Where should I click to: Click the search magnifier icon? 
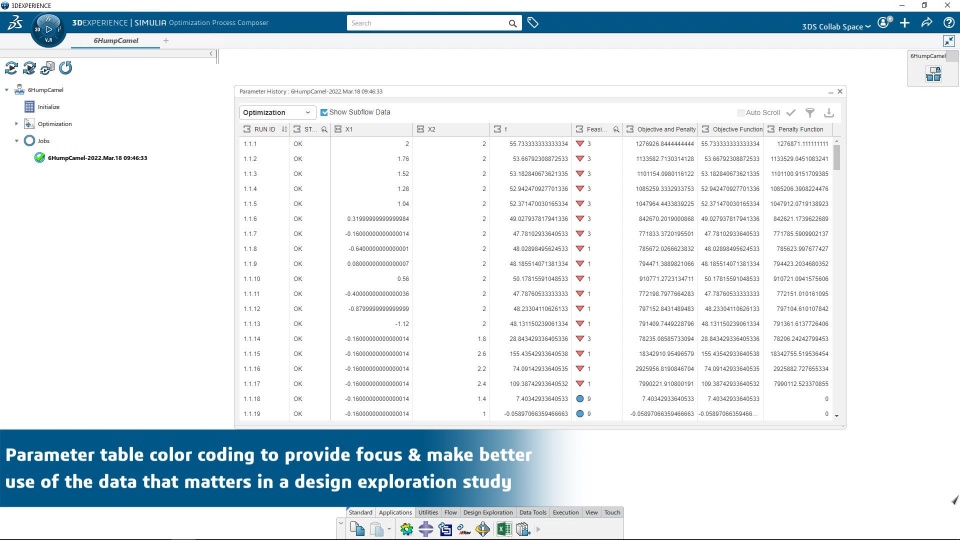point(512,23)
